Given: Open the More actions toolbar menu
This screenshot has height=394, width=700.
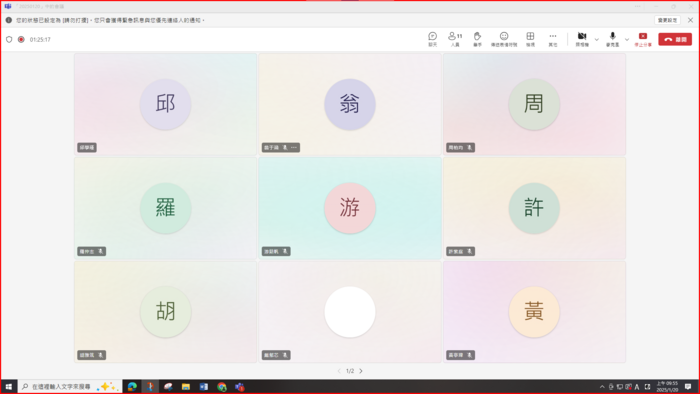Looking at the screenshot, I should [x=553, y=39].
